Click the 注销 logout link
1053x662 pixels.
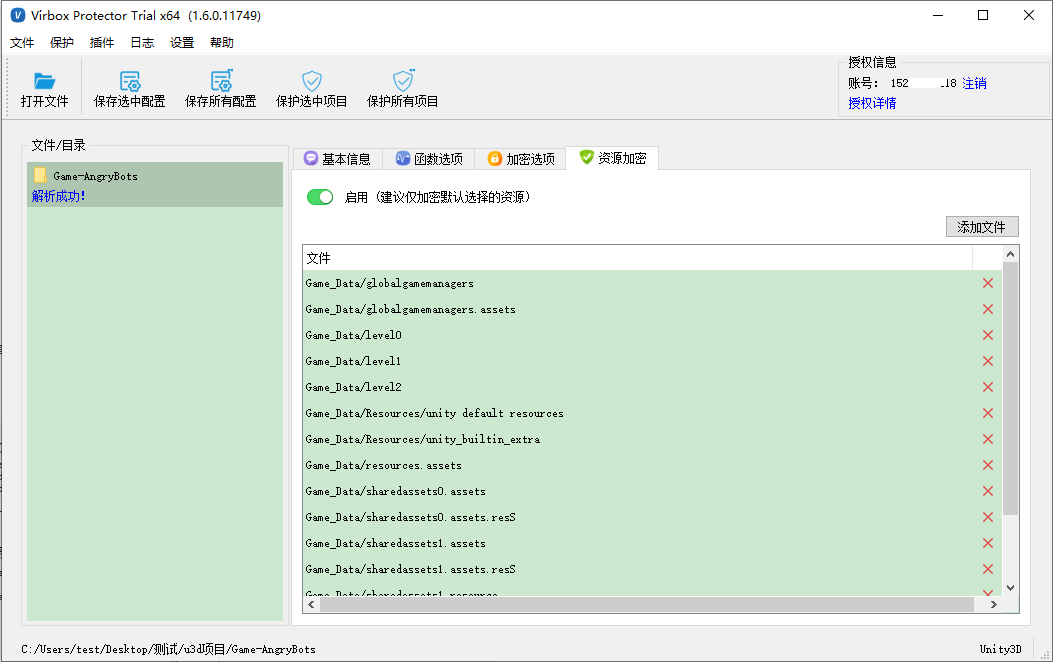[974, 83]
